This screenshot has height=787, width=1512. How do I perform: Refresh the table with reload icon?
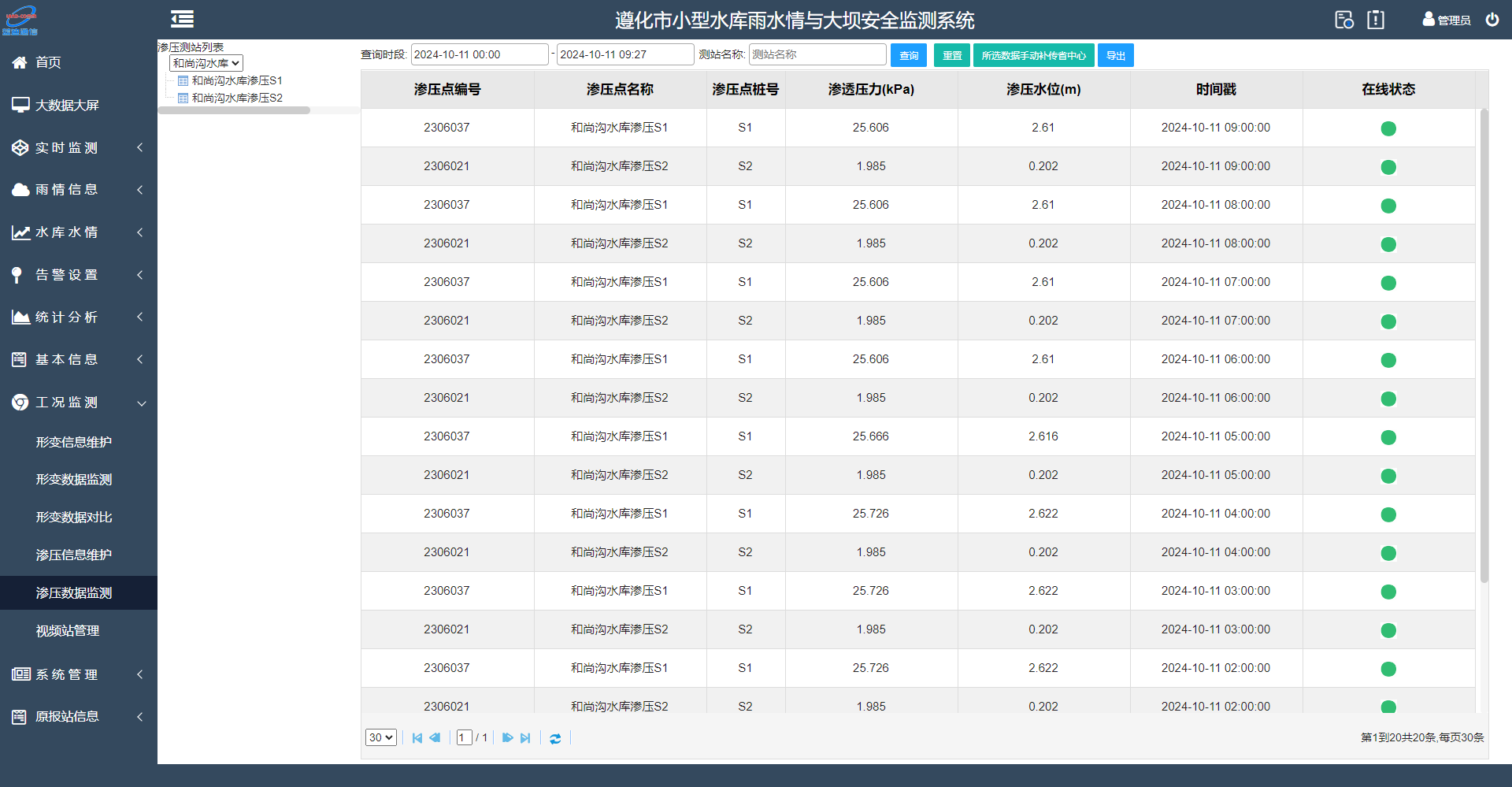click(x=555, y=738)
